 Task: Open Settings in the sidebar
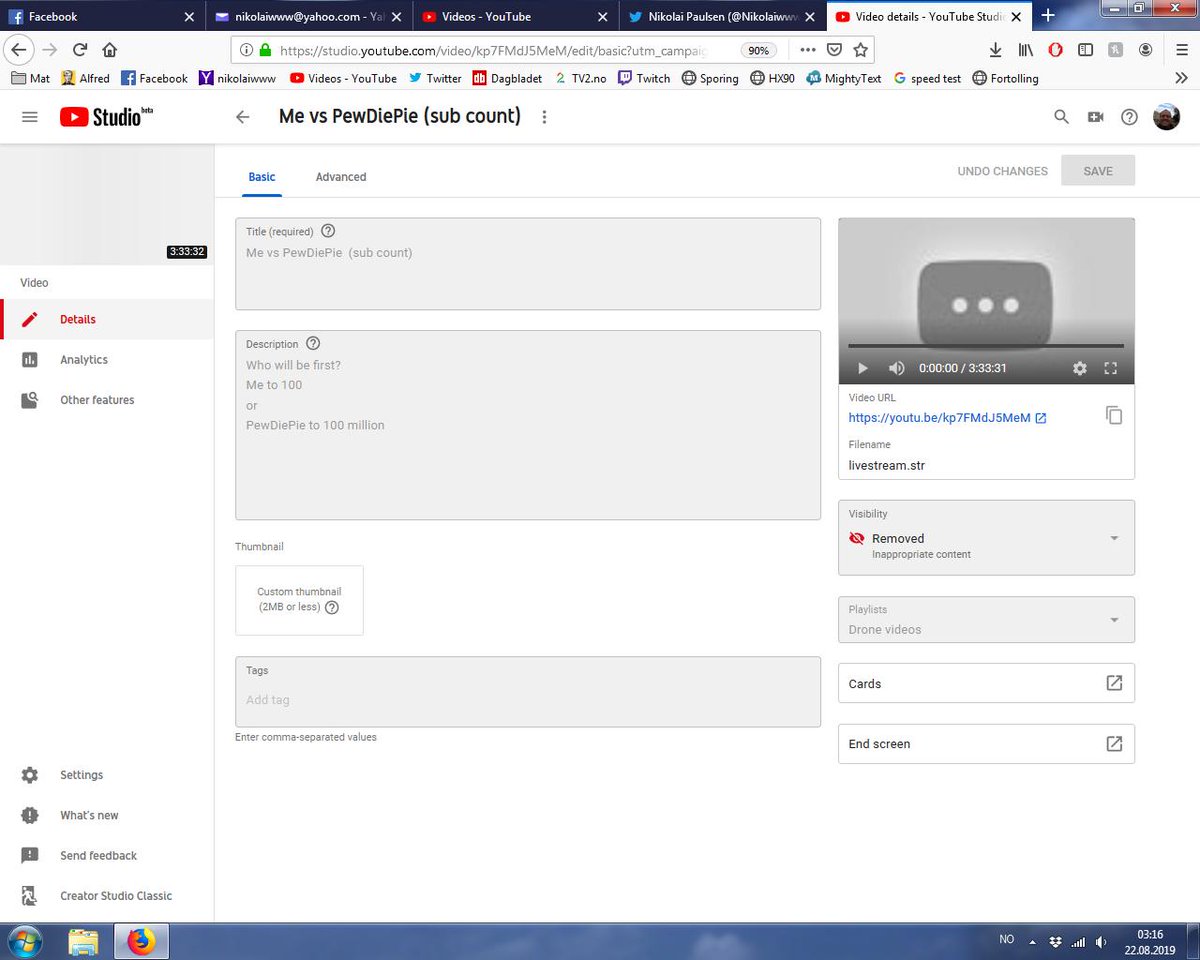pyautogui.click(x=107, y=775)
